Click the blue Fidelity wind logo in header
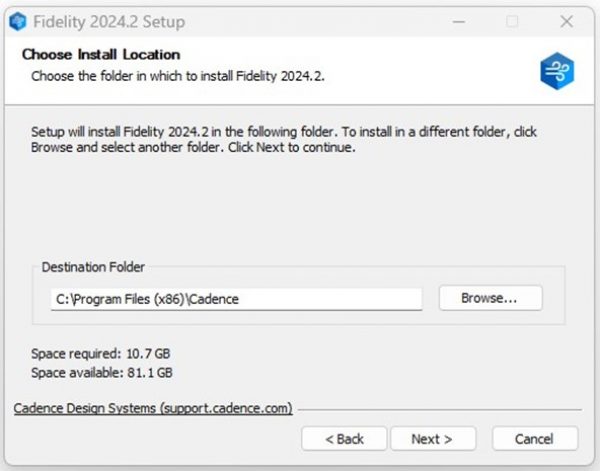The height and width of the screenshot is (471, 600). pyautogui.click(x=557, y=71)
